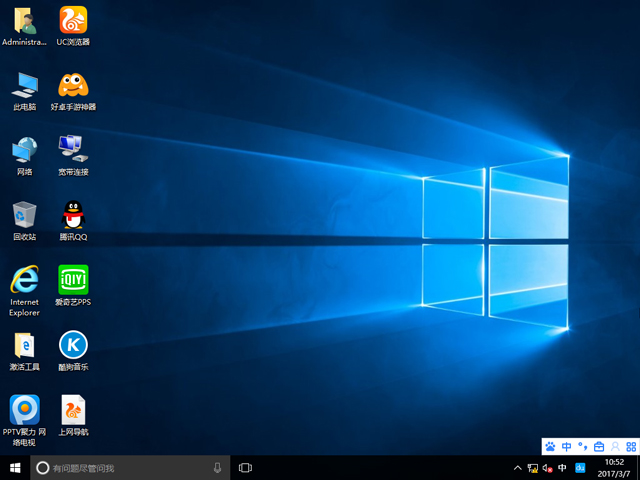Select the Internet Explorer shortcut

tap(24, 279)
